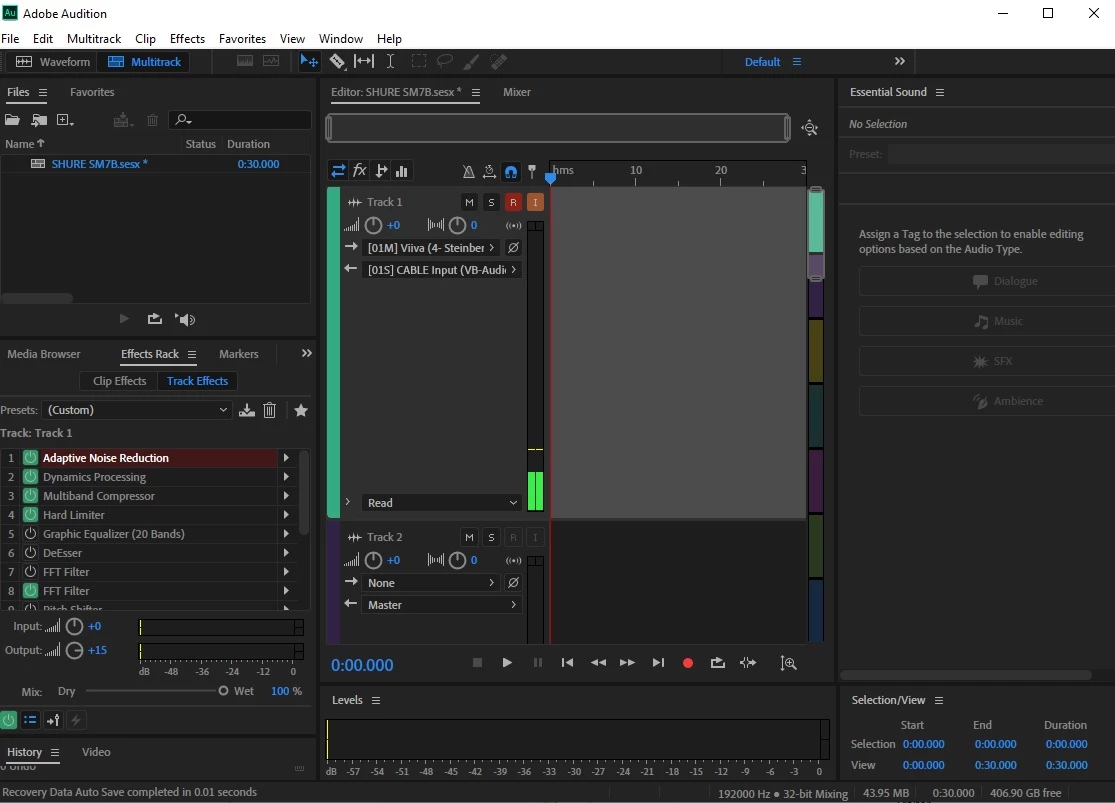Click the red Record button

[x=688, y=663]
